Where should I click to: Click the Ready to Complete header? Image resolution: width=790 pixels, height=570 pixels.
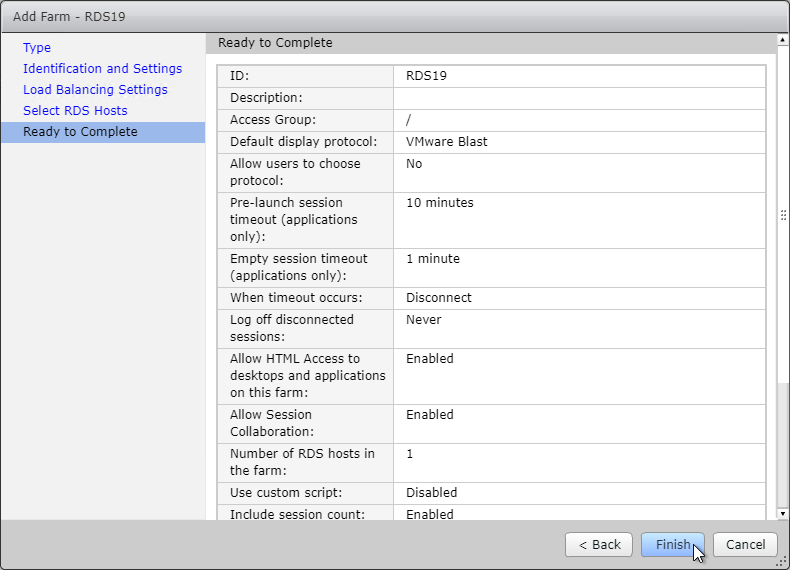coord(275,43)
